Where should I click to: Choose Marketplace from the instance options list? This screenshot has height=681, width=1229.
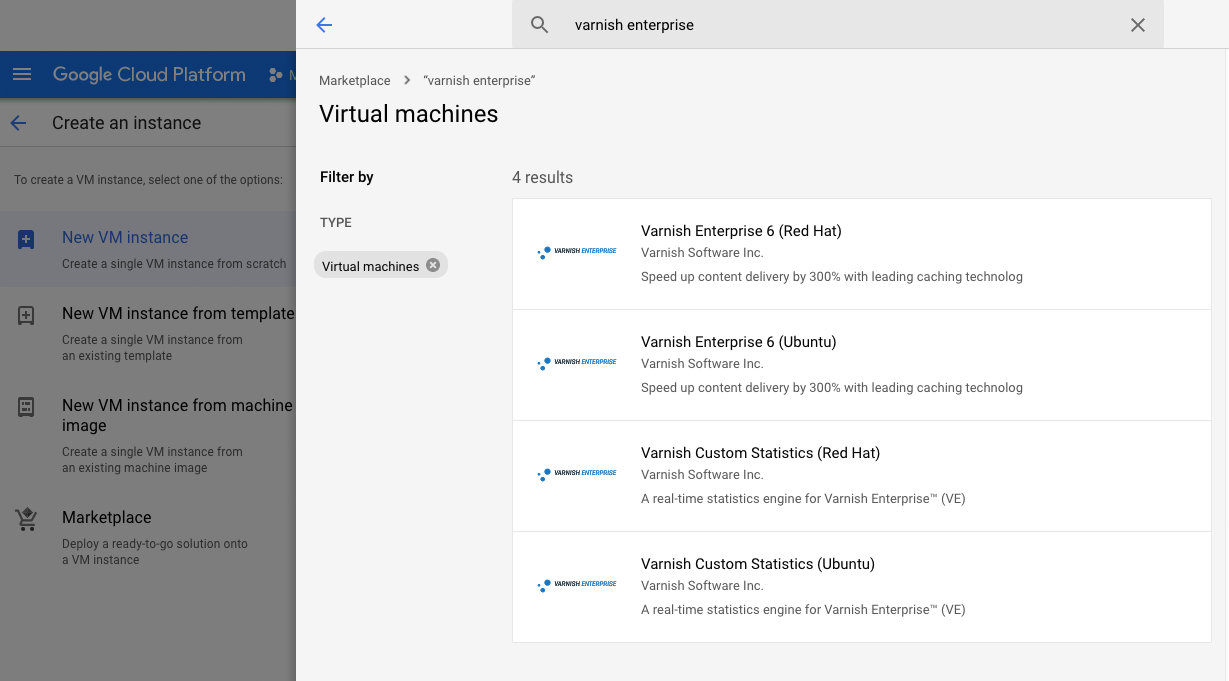pos(106,517)
